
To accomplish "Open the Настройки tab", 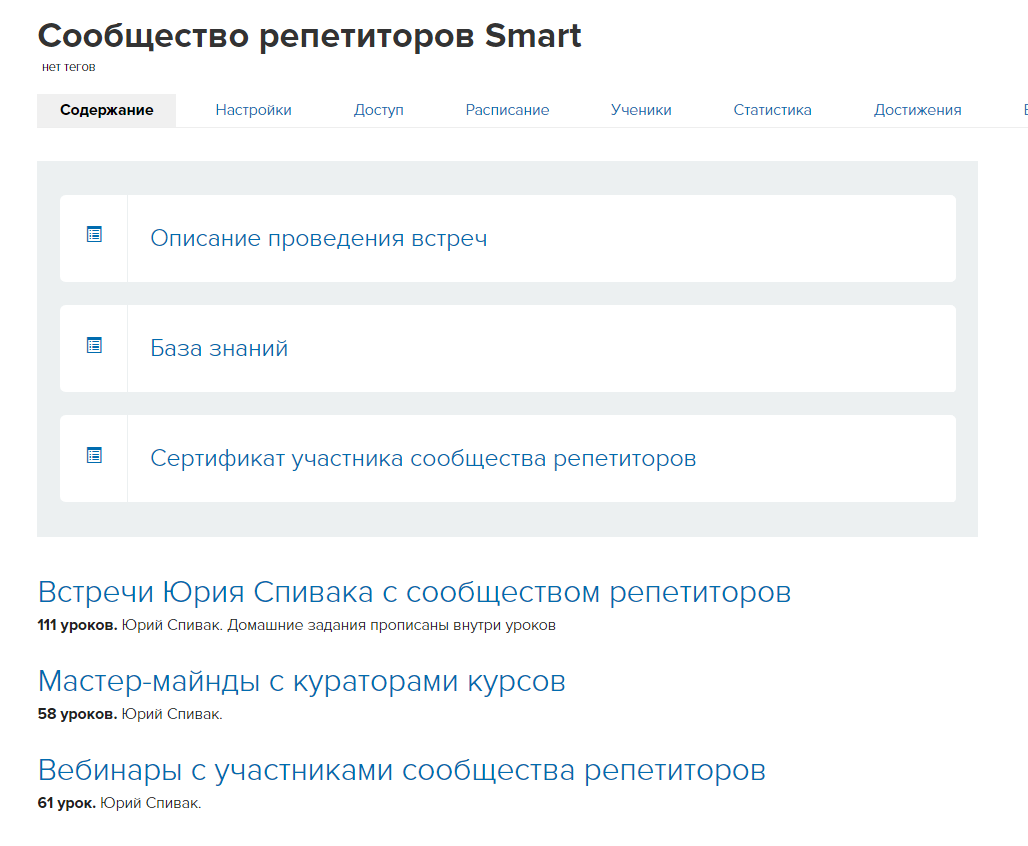I will coord(253,110).
